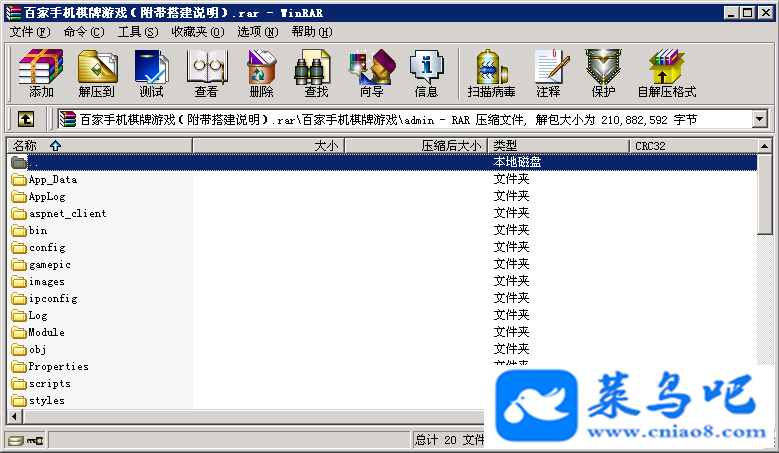
Task: Click the archive path address field
Action: (x=404, y=119)
